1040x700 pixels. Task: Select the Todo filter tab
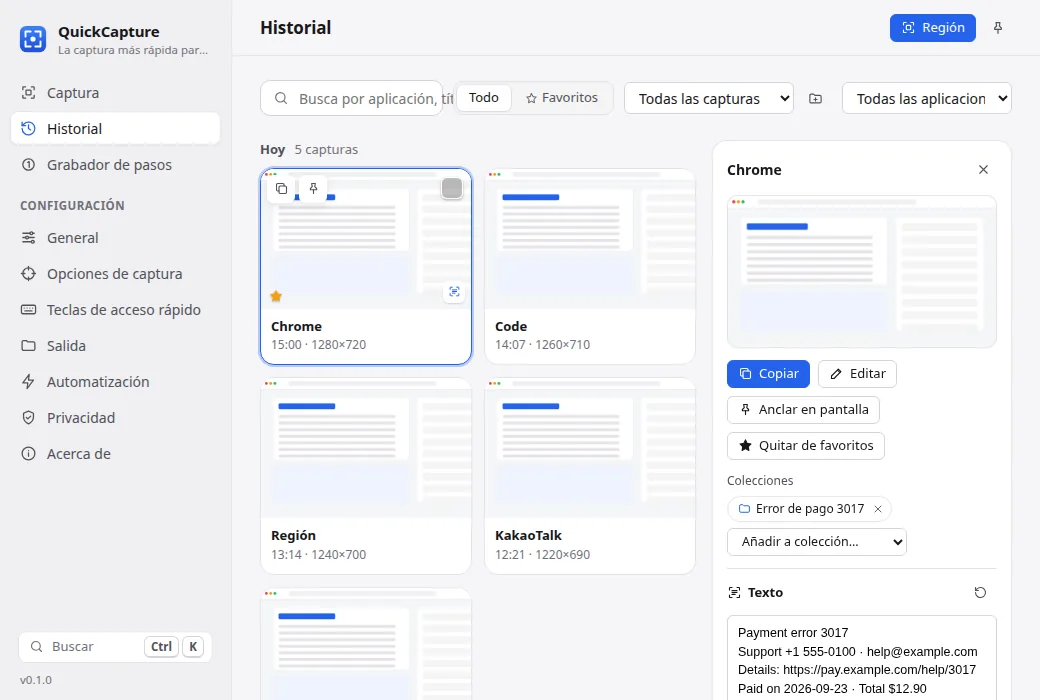pos(484,98)
